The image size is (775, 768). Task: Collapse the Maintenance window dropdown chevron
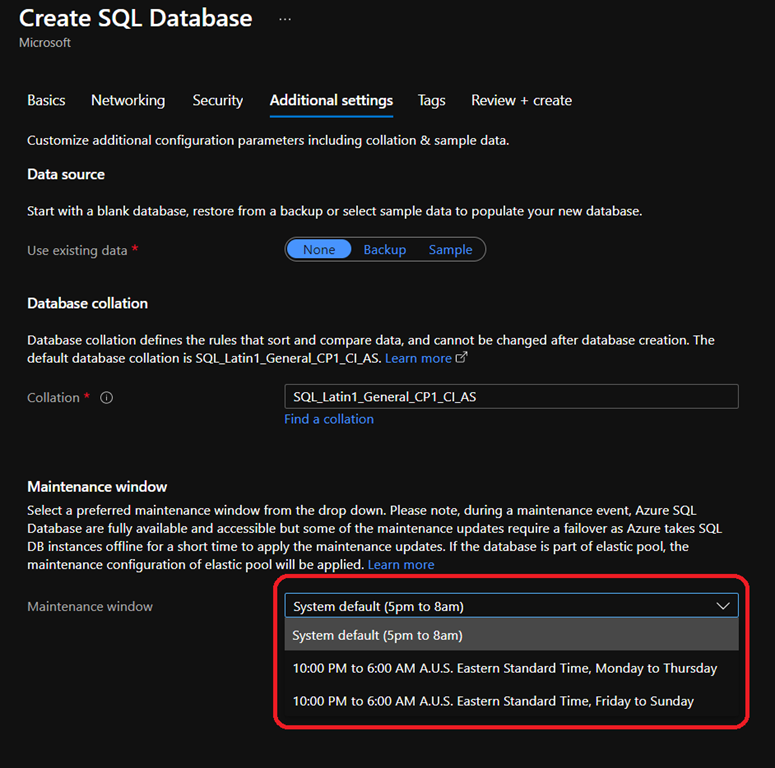(723, 606)
